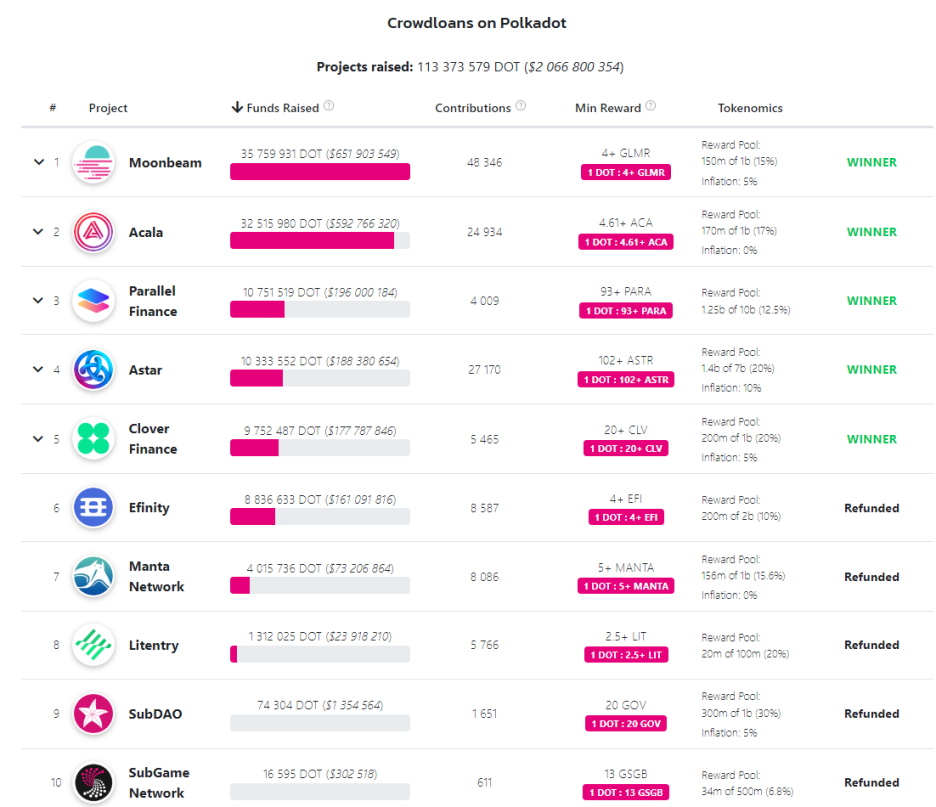This screenshot has width=936, height=807.
Task: Click the 1 DOT : 4.61+ ACA badge
Action: (626, 242)
